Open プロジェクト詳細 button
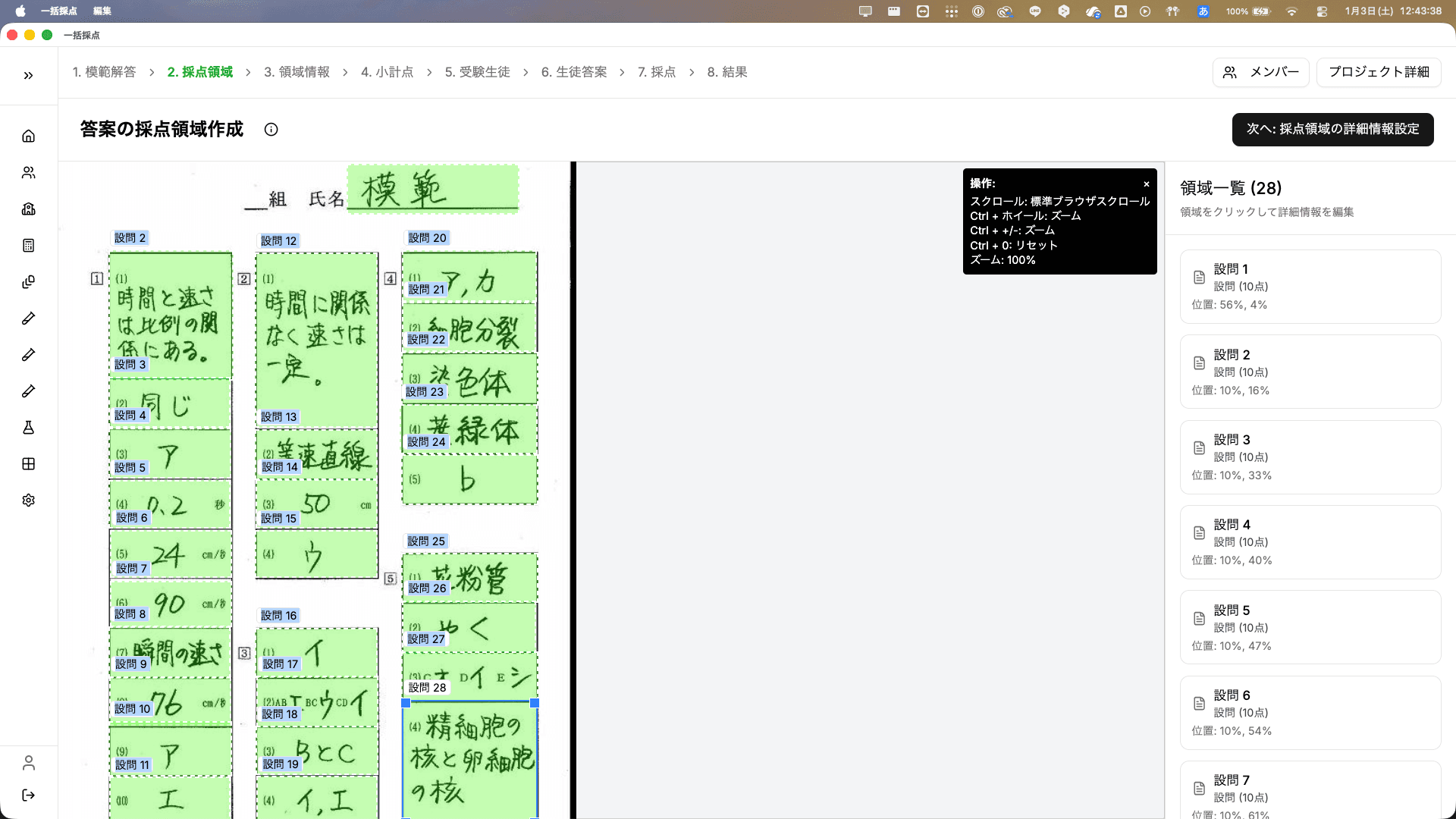 coord(1379,72)
